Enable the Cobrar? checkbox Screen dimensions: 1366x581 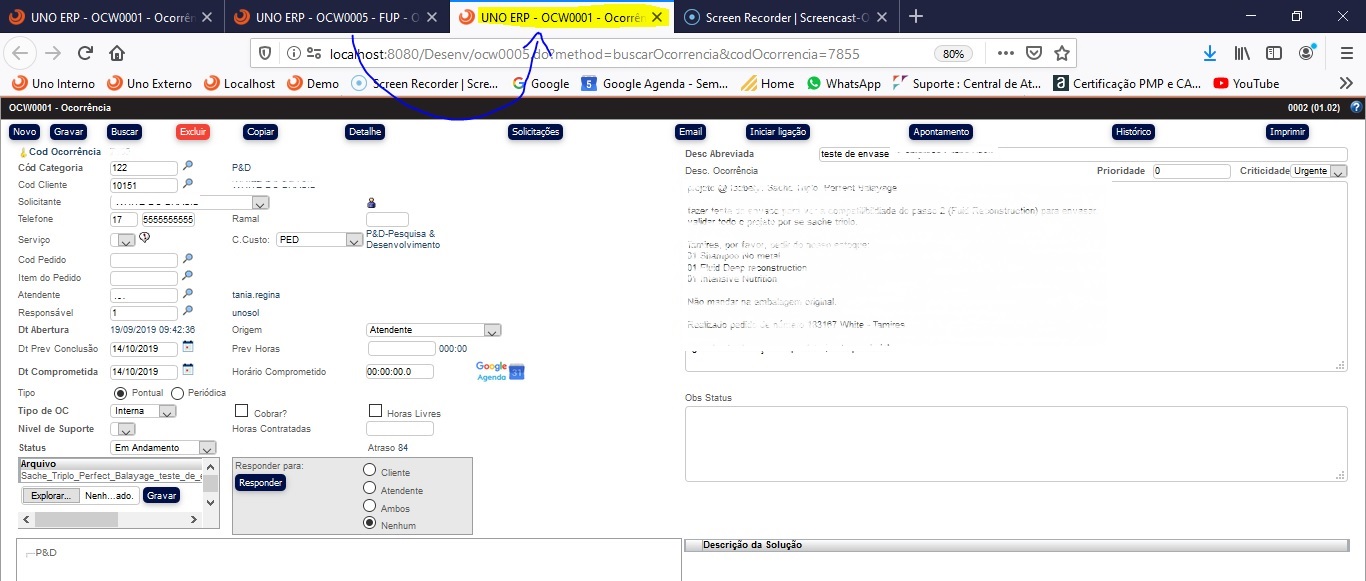[x=241, y=411]
